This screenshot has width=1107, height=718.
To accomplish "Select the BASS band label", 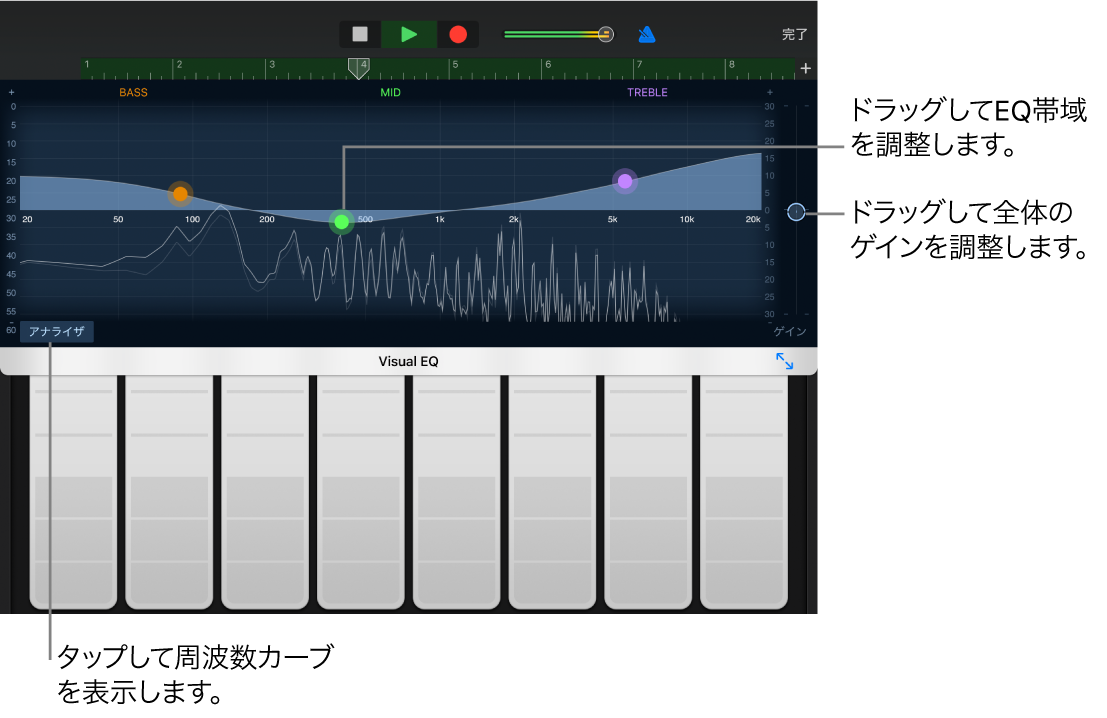I will tap(133, 91).
